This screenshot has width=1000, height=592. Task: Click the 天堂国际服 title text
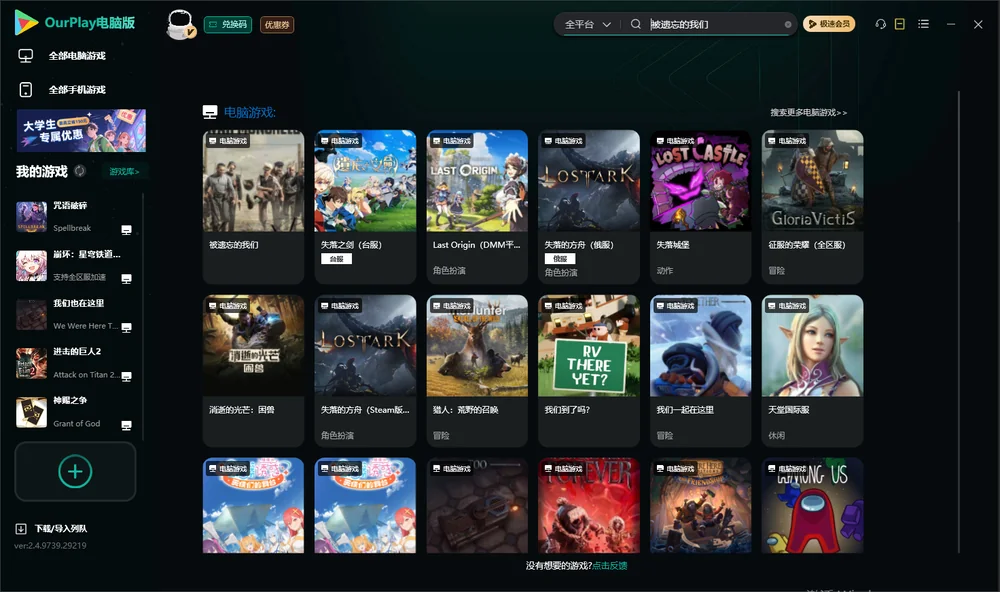[x=789, y=410]
